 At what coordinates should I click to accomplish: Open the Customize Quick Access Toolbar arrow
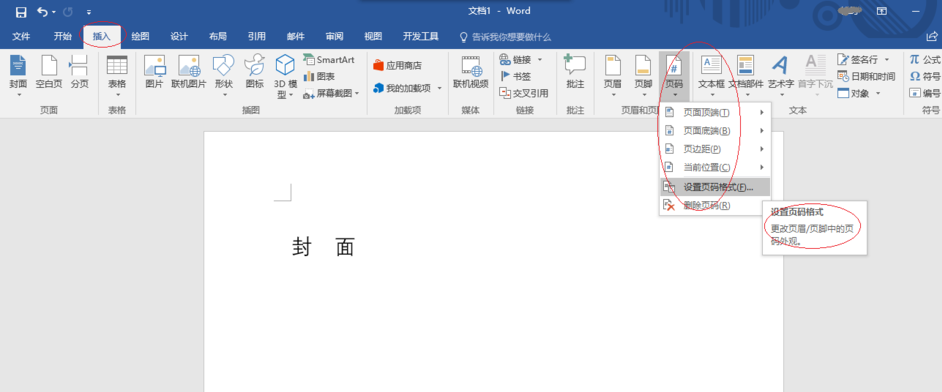(x=89, y=12)
